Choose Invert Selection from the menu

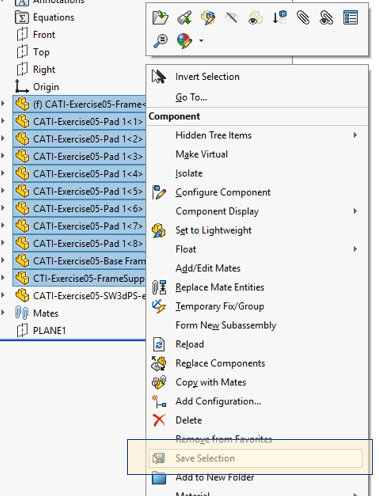click(x=257, y=77)
